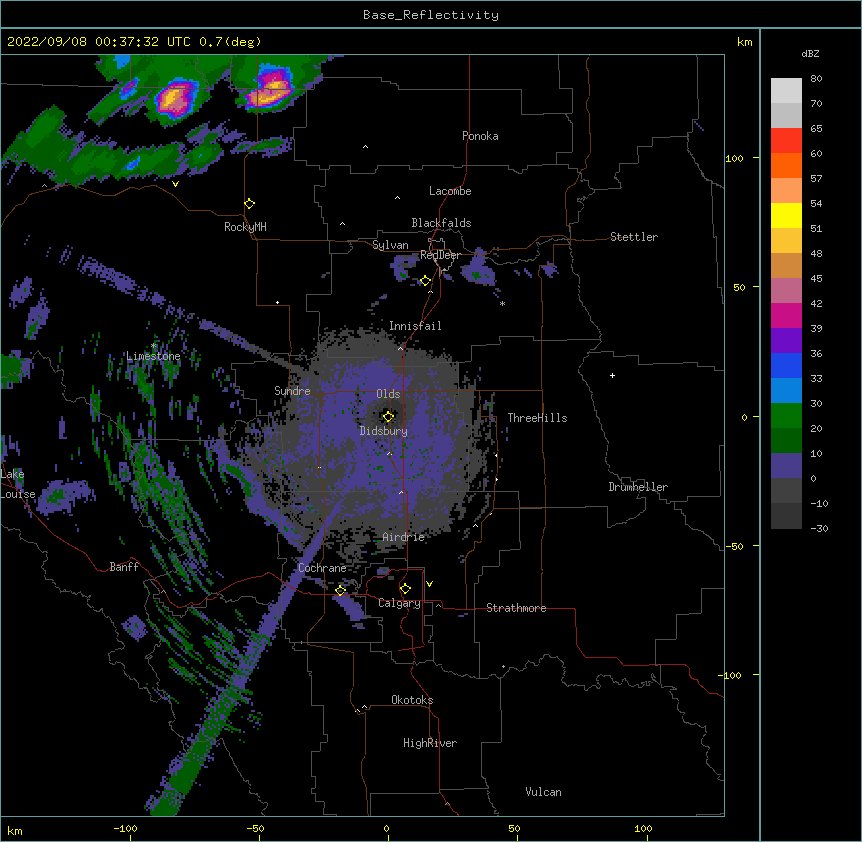Click the yellow diamond marker above RockyMH
Viewport: 862px width, 842px height.
(249, 204)
